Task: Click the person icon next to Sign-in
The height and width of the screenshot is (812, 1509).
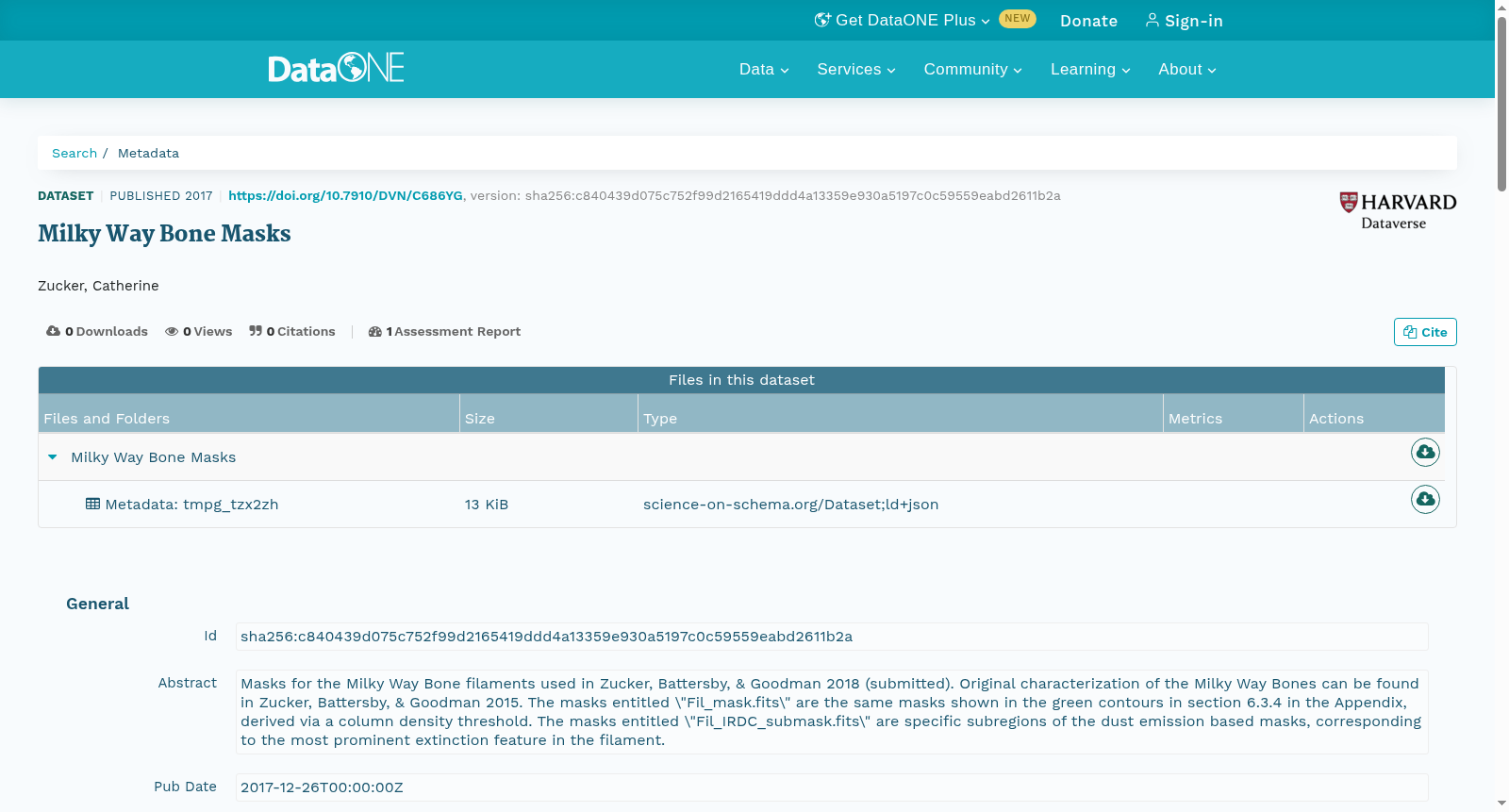Action: 1152,20
